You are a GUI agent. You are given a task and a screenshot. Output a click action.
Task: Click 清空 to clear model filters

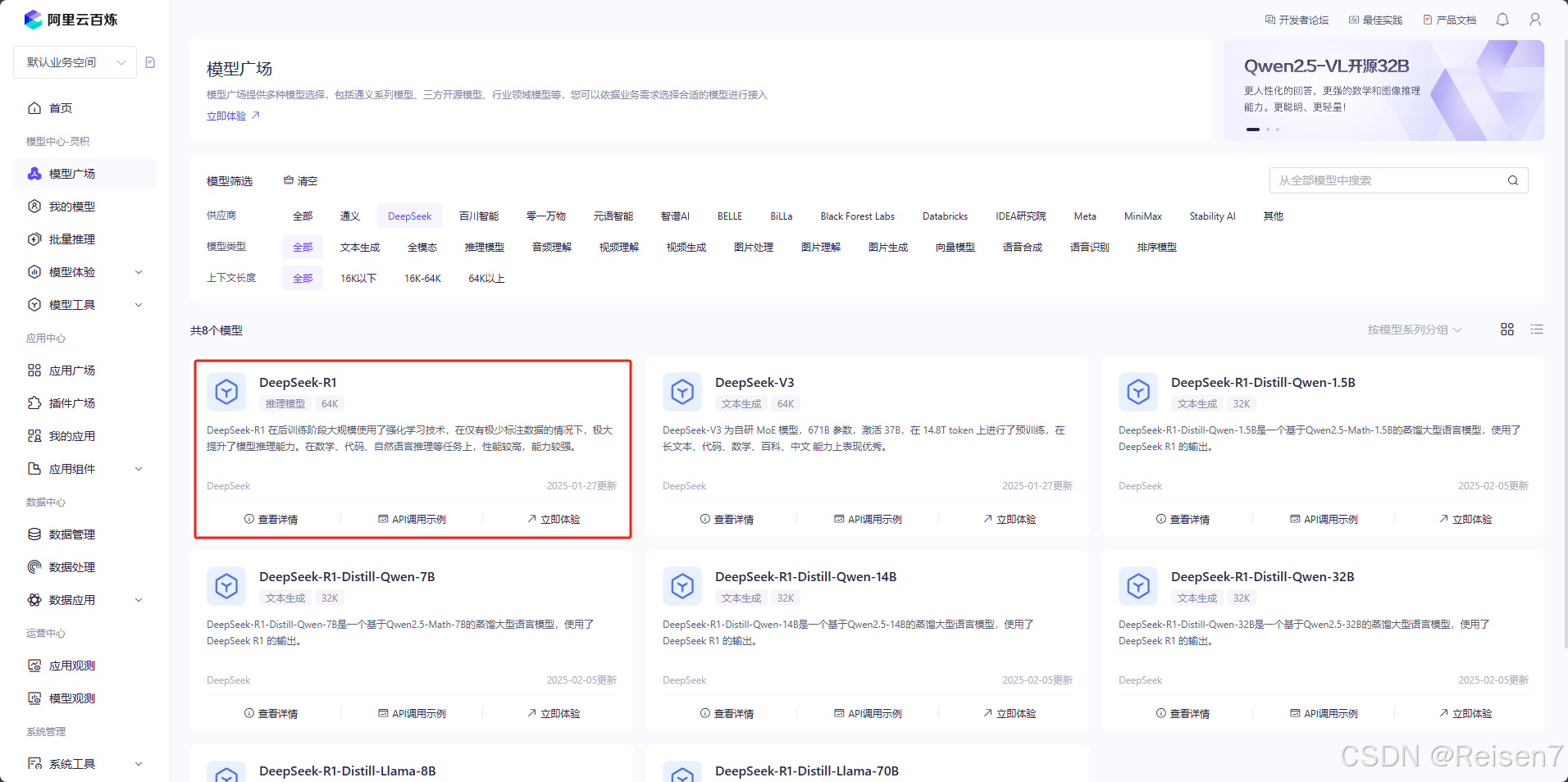click(301, 181)
